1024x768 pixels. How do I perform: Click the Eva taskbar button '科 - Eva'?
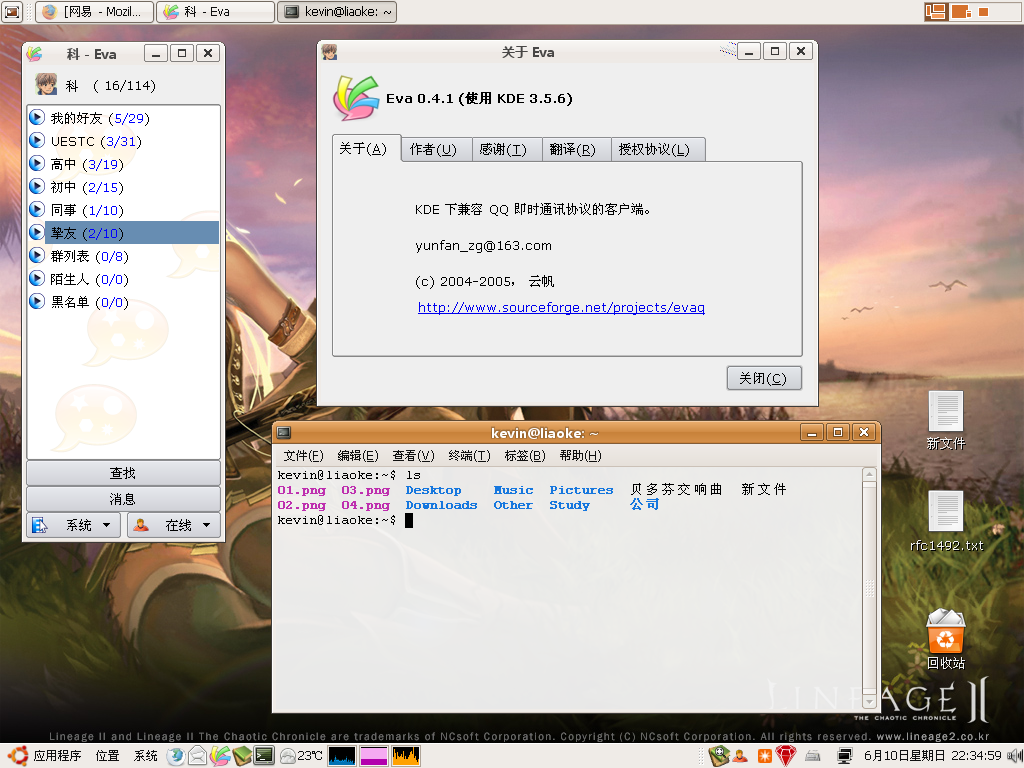[216, 11]
